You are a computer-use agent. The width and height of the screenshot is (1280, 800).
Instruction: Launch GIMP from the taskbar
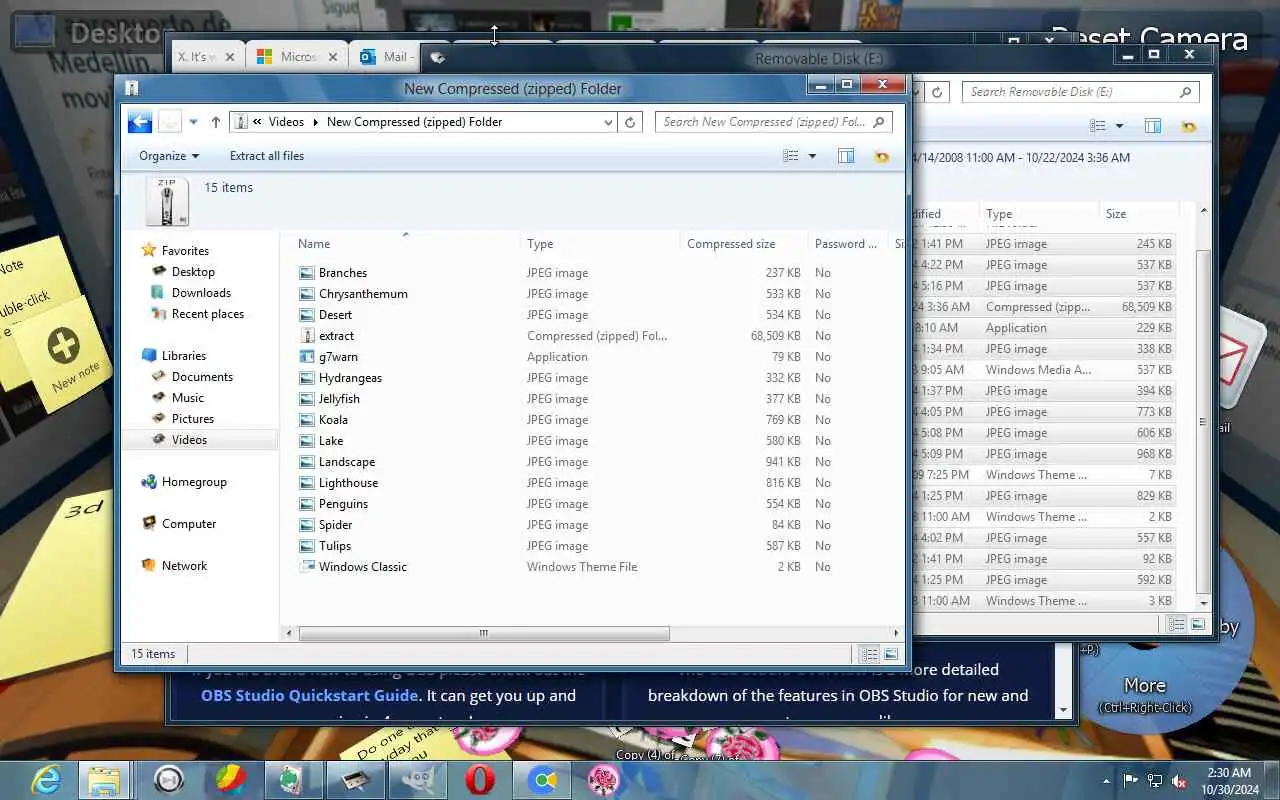point(417,780)
